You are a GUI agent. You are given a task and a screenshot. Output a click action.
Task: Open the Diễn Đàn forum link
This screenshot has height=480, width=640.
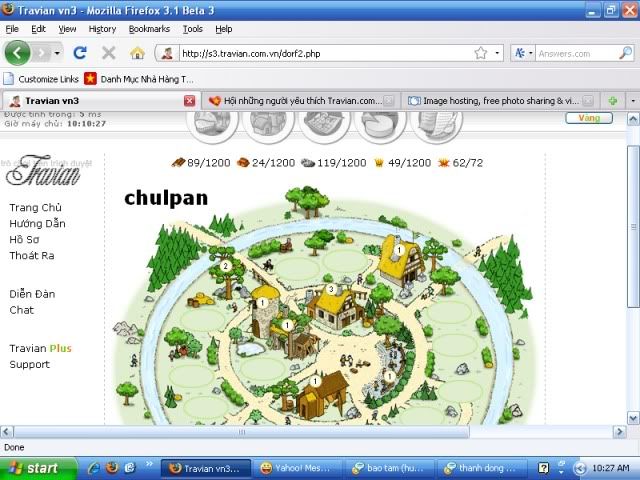[x=32, y=294]
